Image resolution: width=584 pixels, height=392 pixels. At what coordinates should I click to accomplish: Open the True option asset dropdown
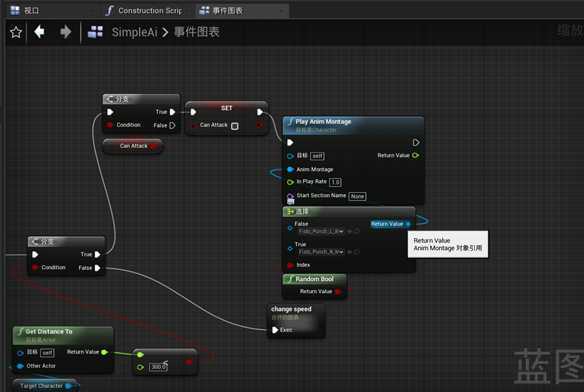(321, 252)
